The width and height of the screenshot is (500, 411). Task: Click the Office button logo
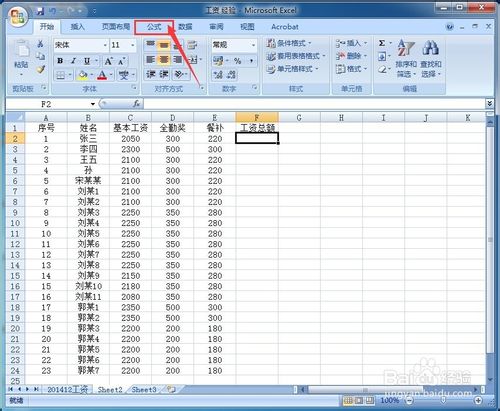pos(18,17)
